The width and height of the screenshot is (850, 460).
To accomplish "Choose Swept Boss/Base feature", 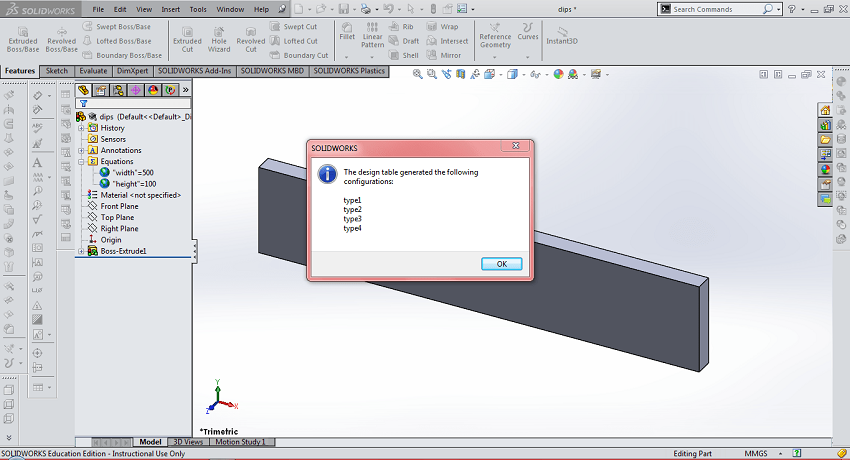I will (117, 27).
